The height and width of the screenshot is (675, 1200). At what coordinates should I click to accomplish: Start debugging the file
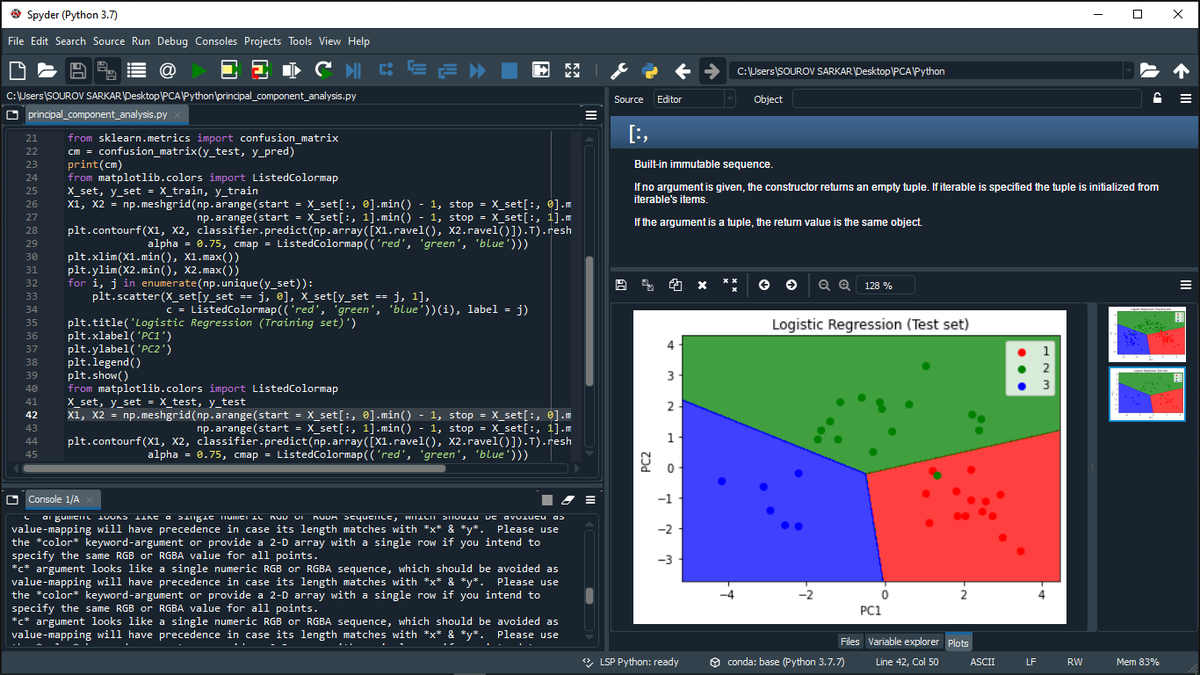tap(353, 71)
